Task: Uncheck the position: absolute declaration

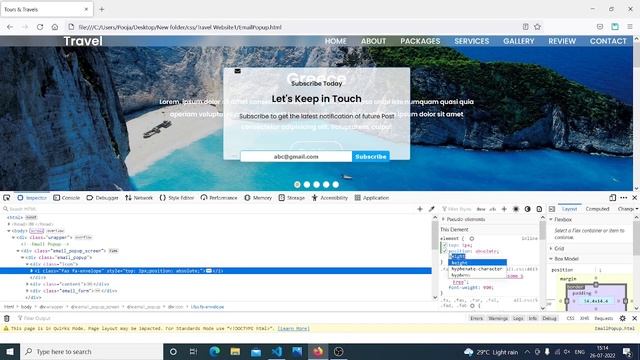Action: click(444, 251)
